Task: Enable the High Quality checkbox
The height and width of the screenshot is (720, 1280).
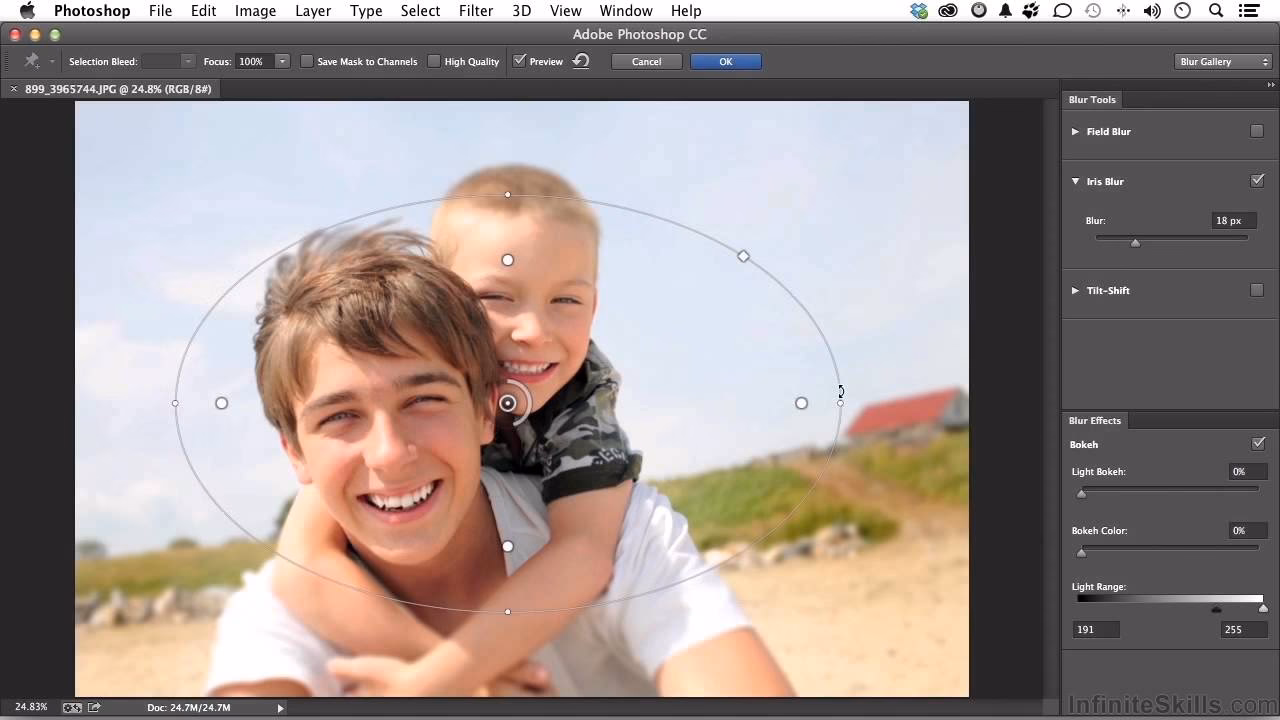Action: [434, 61]
